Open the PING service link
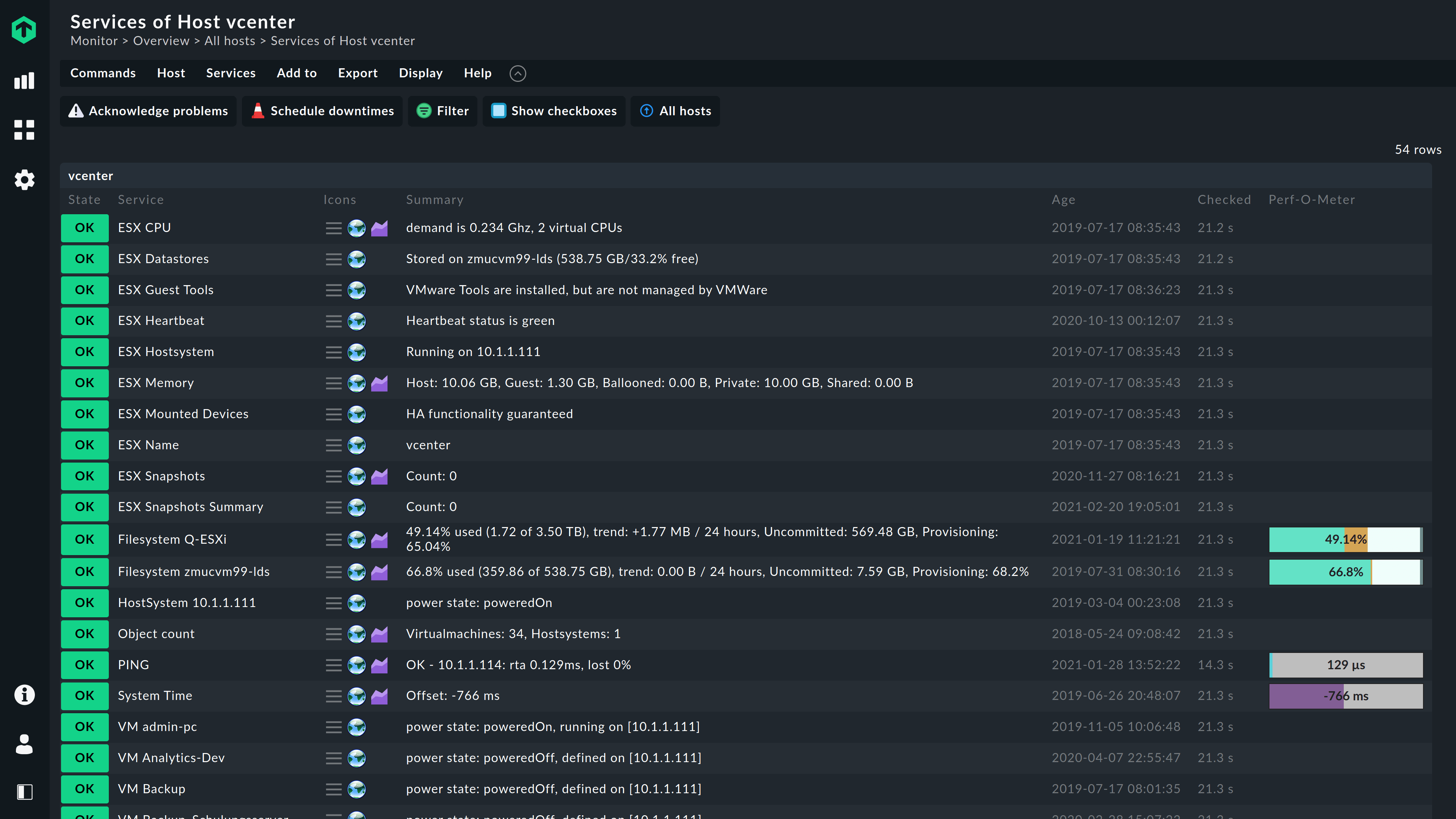This screenshot has height=819, width=1456. click(x=133, y=665)
